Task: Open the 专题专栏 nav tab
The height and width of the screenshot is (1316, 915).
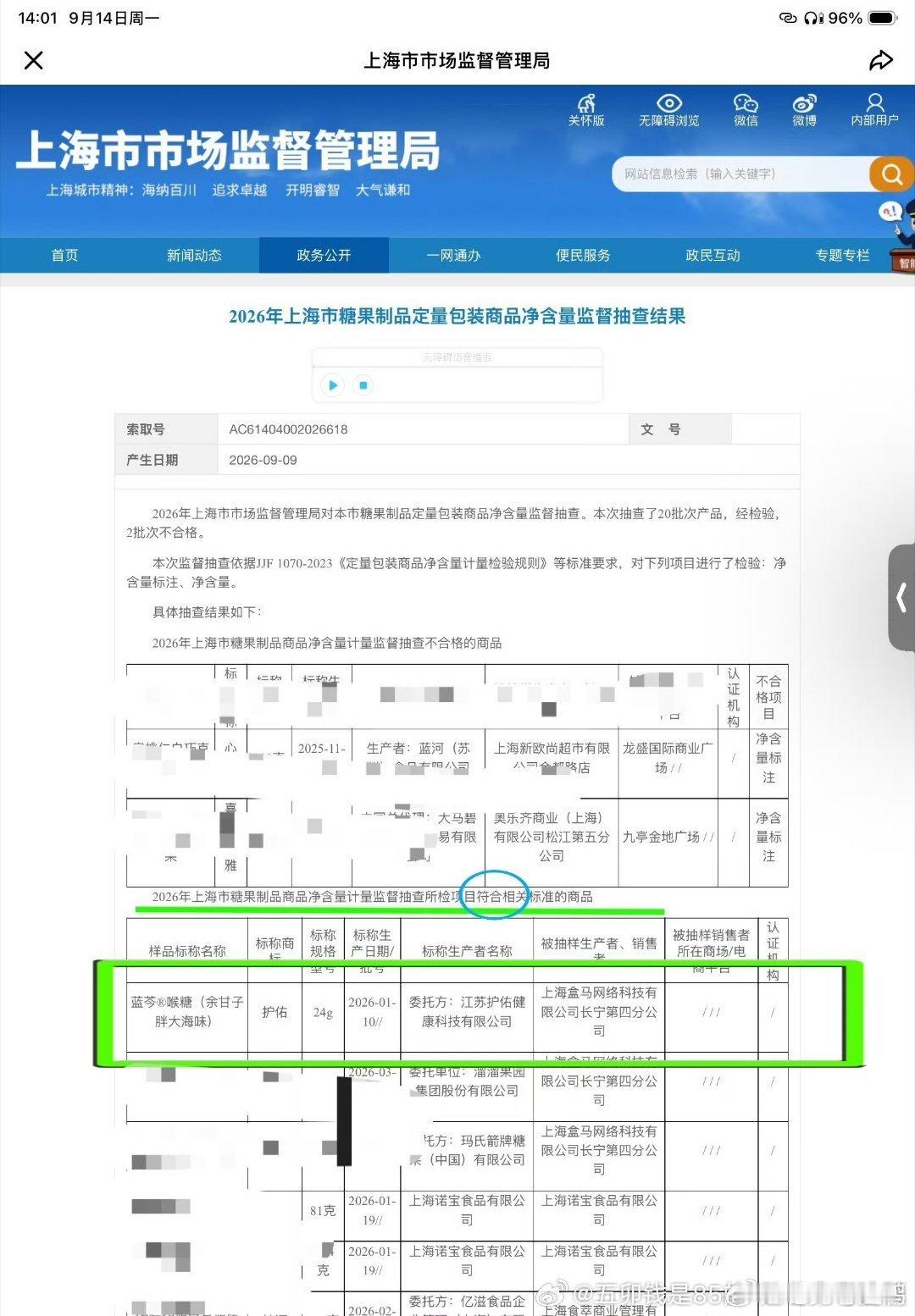Action: 842,255
